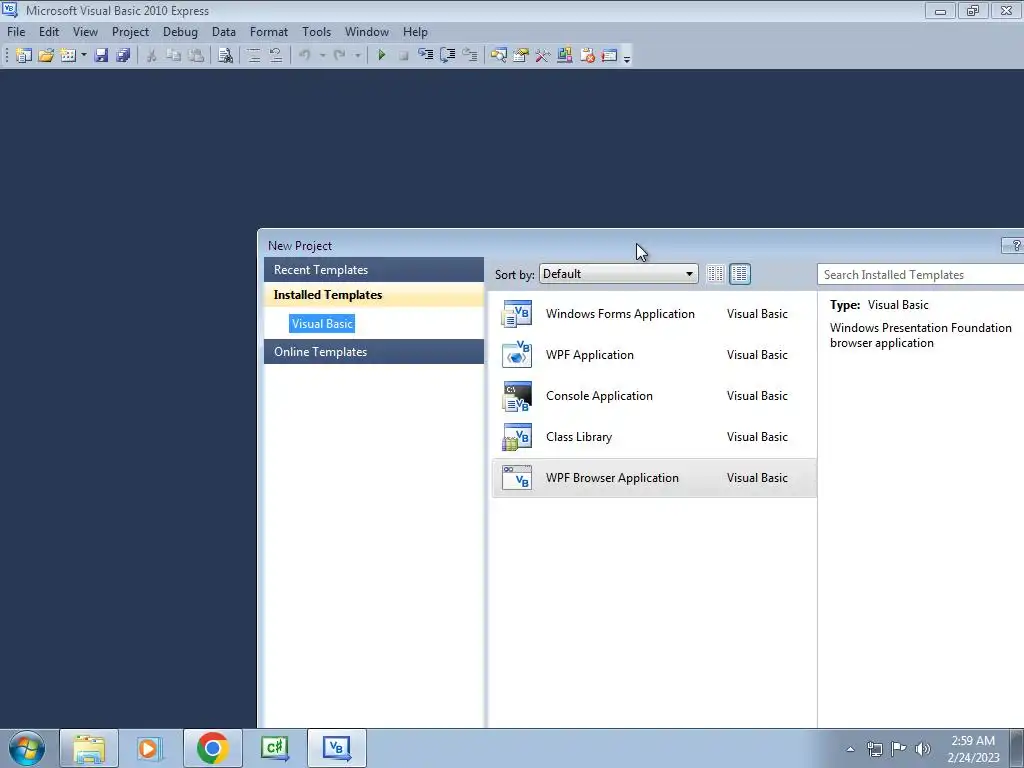
Task: Click the Find in files icon
Action: [x=225, y=56]
